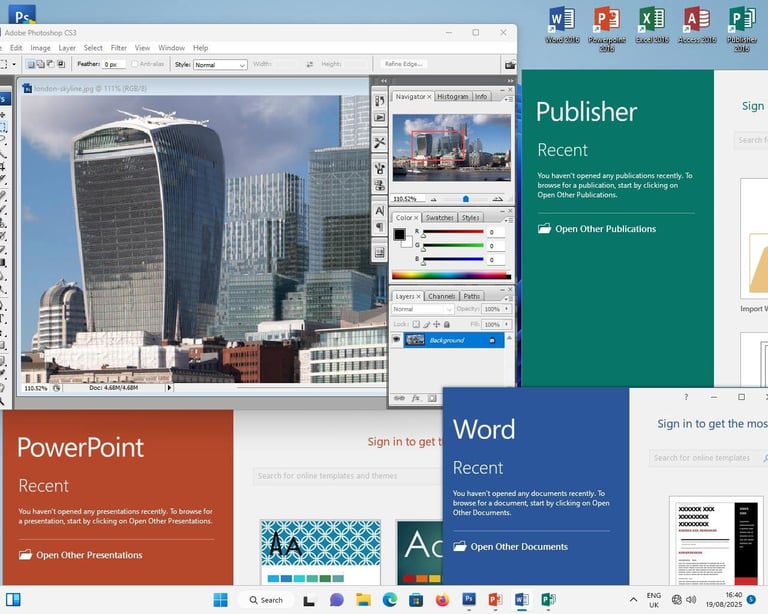Open the Actions panel icon in Photoshop dock

coord(380,118)
